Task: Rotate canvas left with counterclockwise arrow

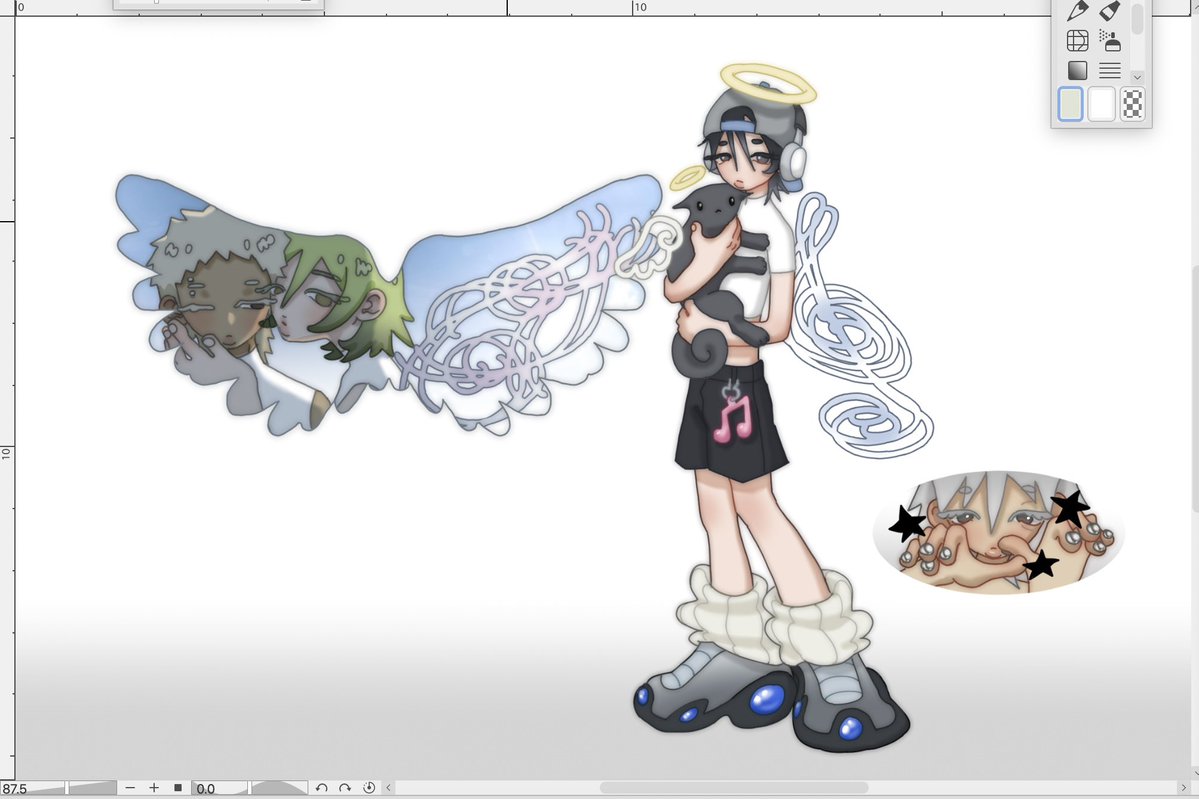Action: coord(321,788)
